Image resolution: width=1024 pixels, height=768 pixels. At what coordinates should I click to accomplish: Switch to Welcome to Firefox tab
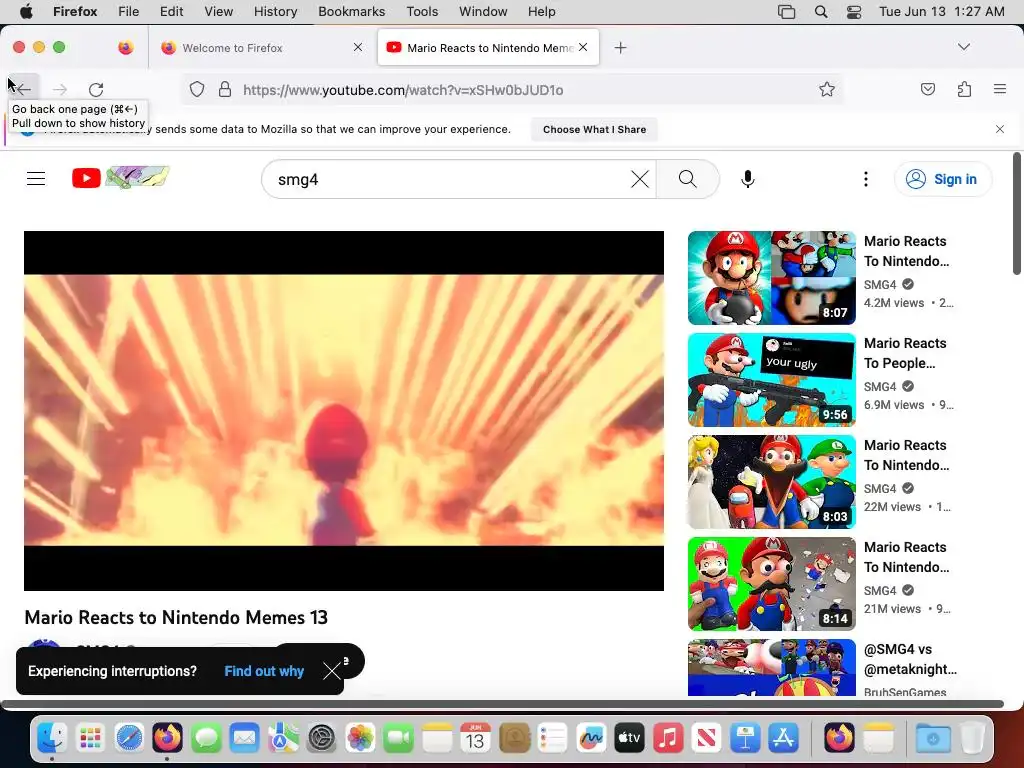pos(263,48)
